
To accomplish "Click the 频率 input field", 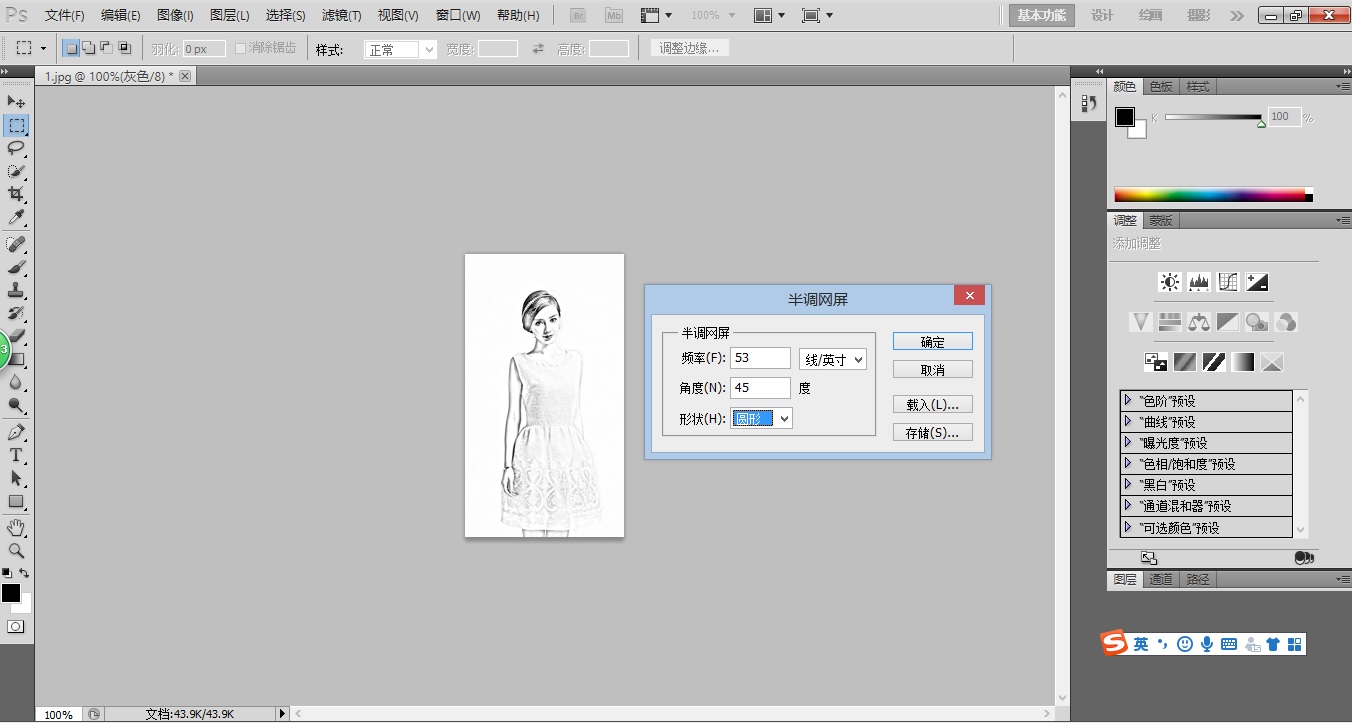I will point(760,358).
